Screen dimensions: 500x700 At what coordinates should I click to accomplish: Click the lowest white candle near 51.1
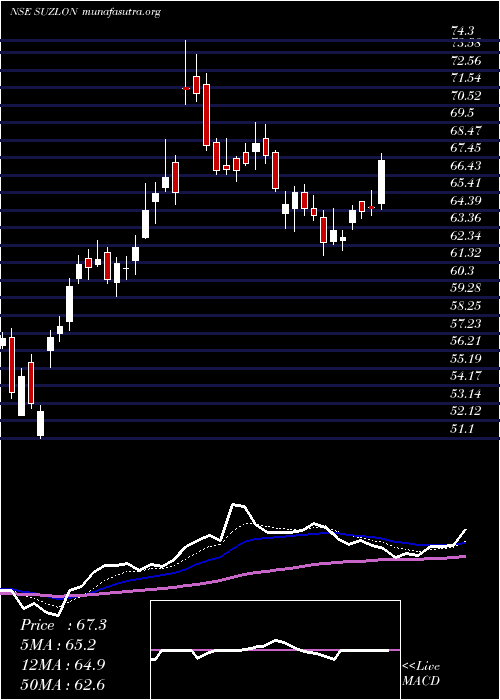41,423
